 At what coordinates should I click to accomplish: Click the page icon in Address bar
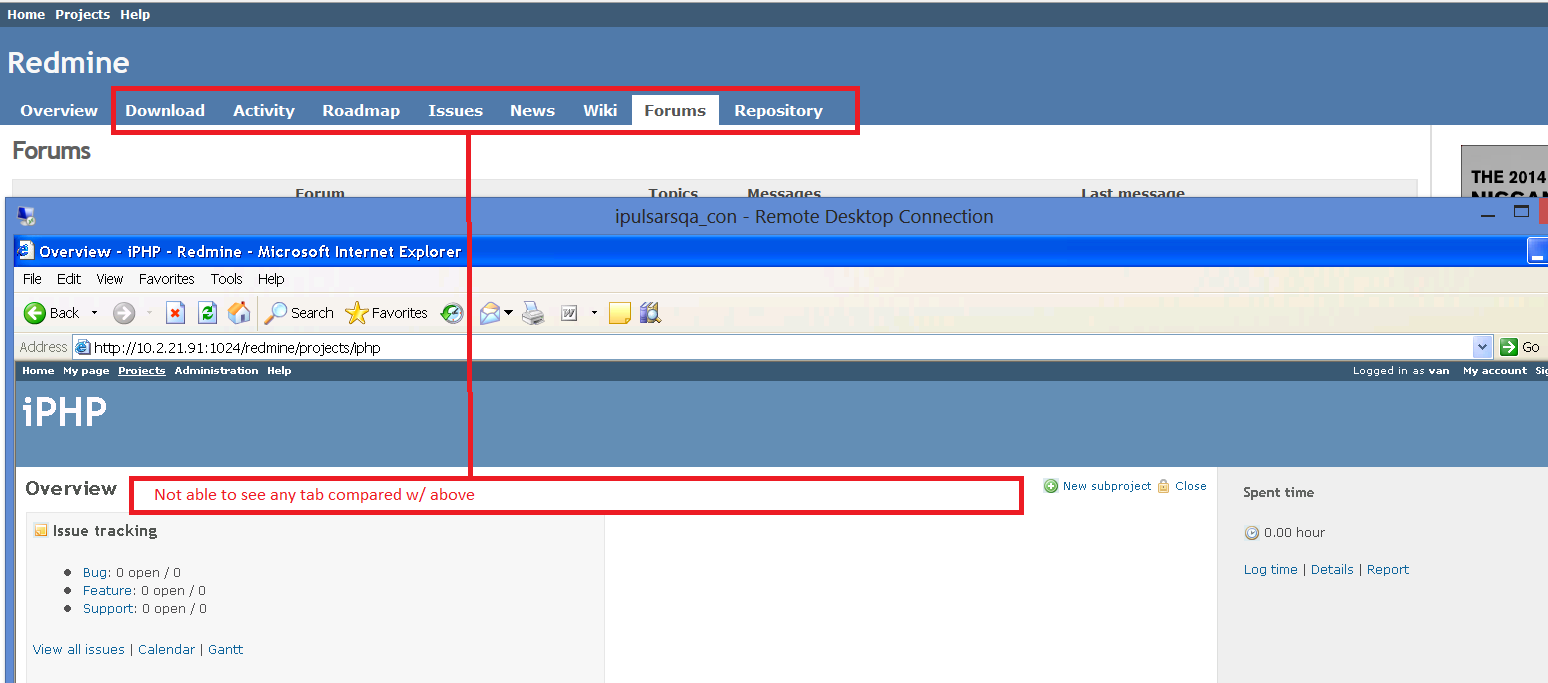(83, 347)
